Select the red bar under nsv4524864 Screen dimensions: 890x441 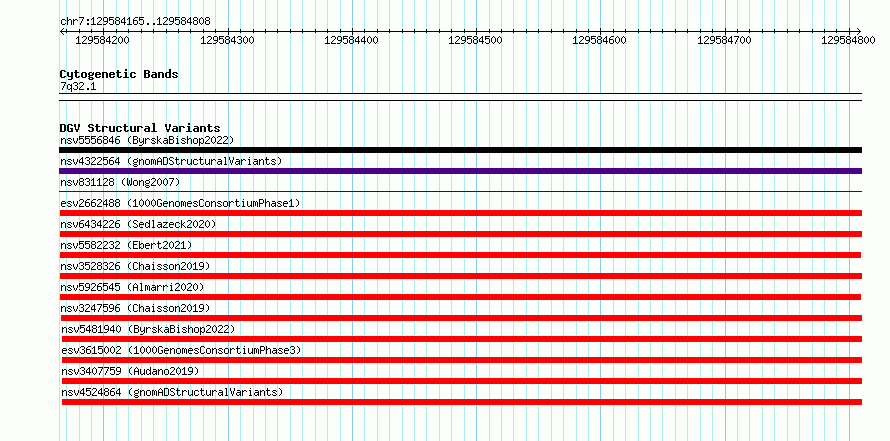coord(462,402)
